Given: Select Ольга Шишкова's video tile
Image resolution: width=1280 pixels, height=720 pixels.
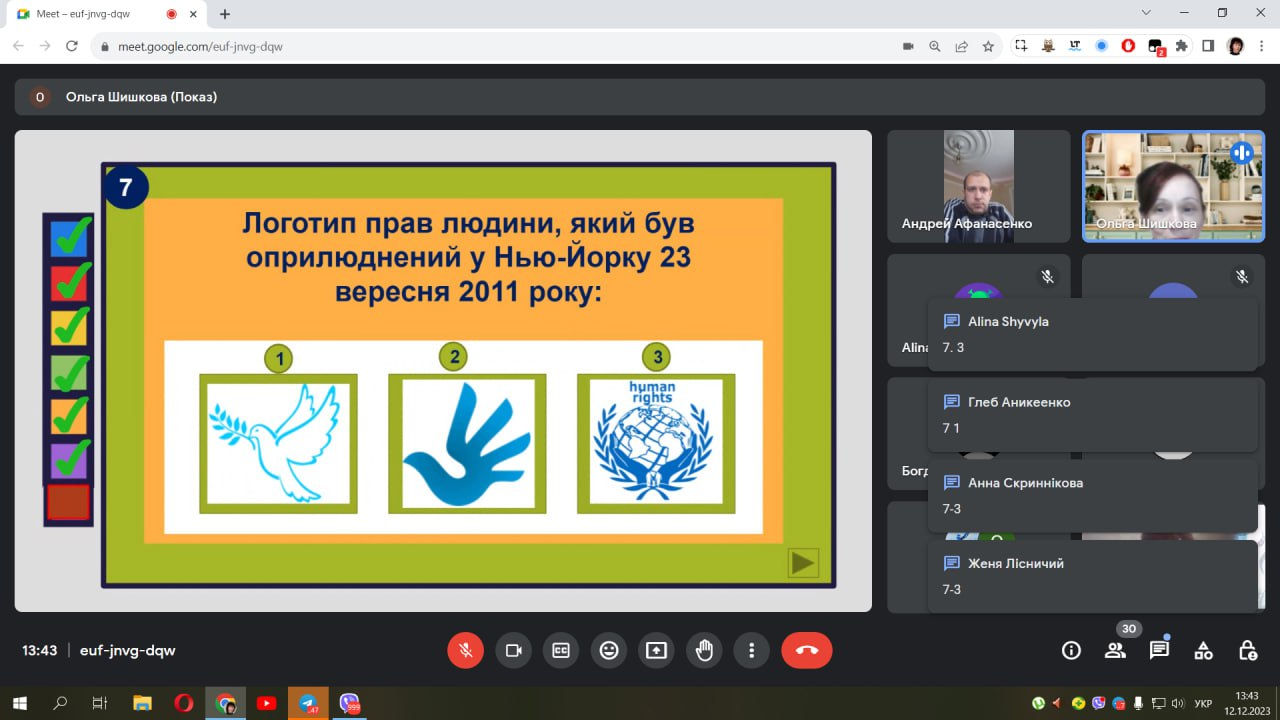Looking at the screenshot, I should [1173, 186].
